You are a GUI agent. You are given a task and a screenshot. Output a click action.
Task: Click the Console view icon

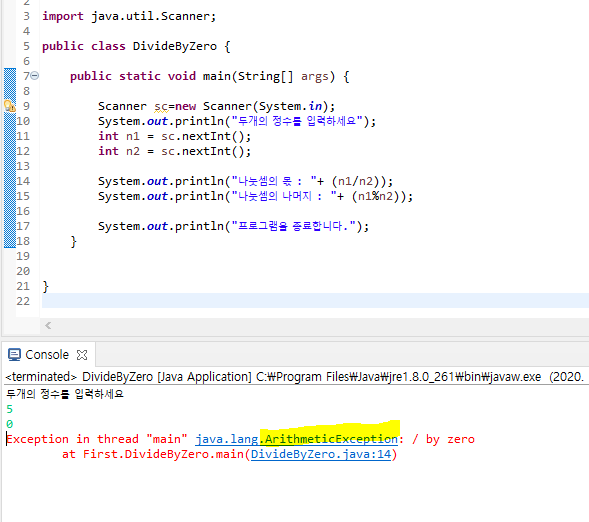click(14, 355)
